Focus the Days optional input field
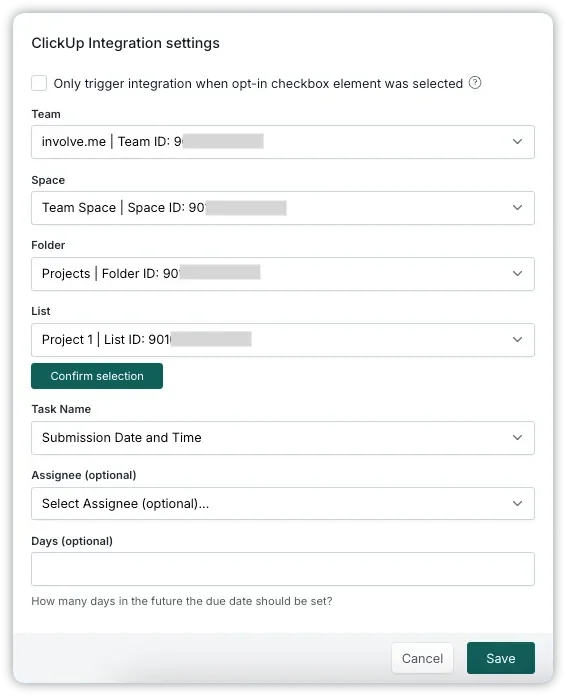This screenshot has width=566, height=696. click(283, 569)
